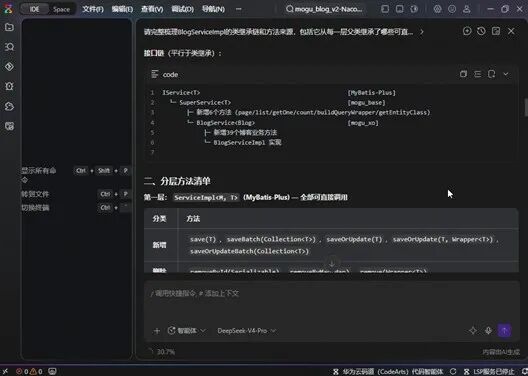Click errors and warnings count in status bar
The width and height of the screenshot is (528, 376).
[29, 372]
